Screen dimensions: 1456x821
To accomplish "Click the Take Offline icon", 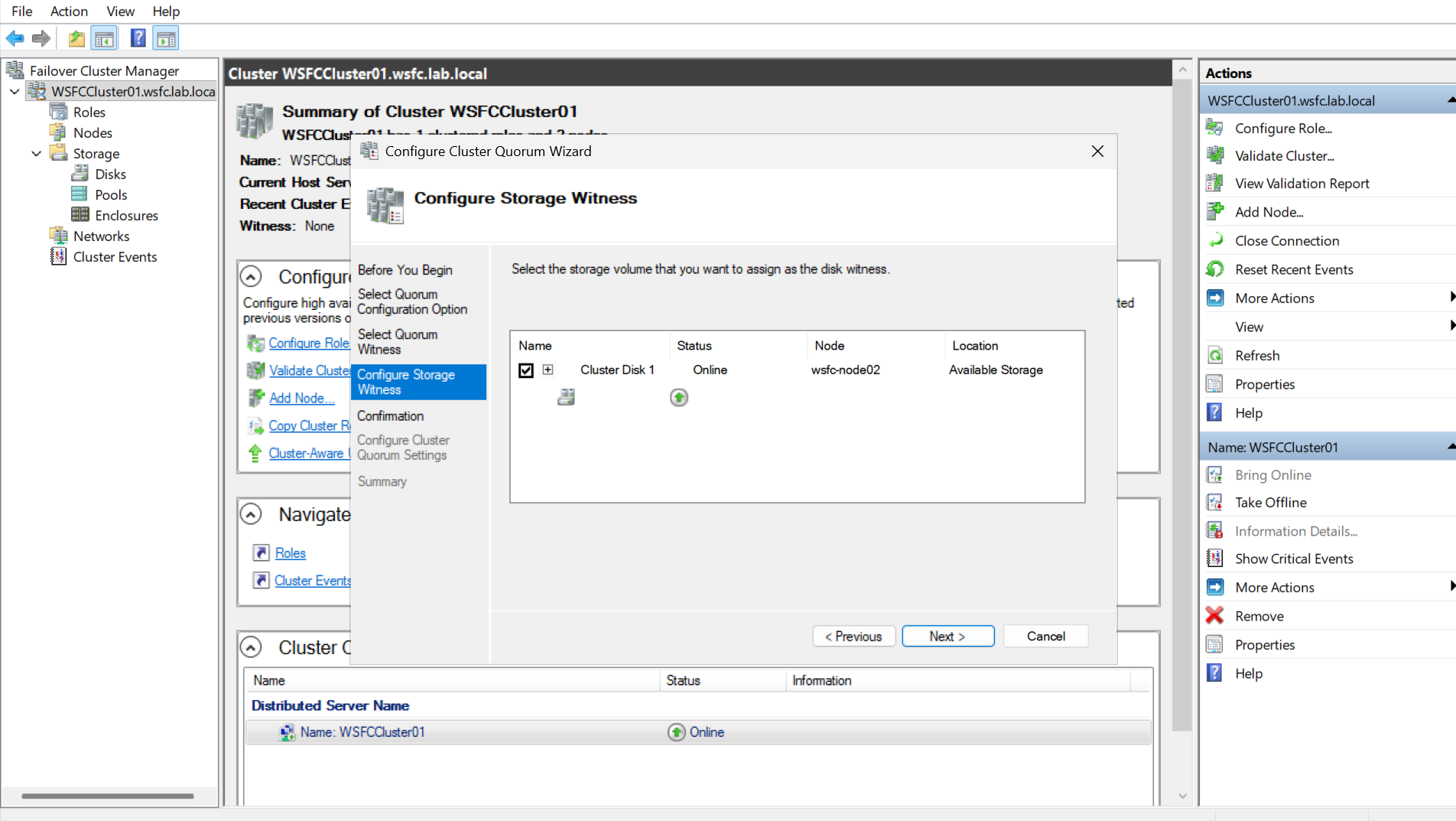I will click(1214, 502).
